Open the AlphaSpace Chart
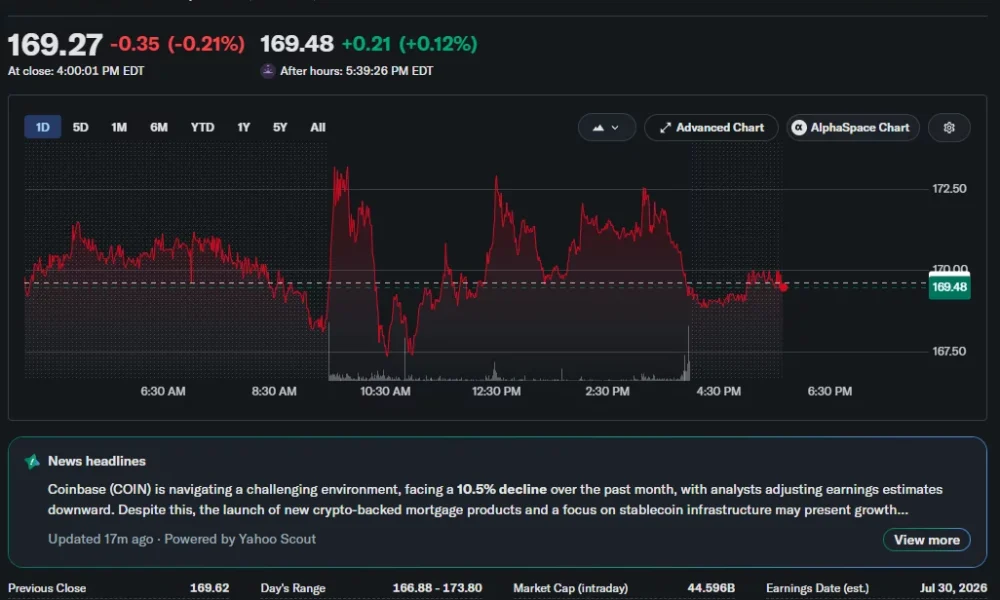This screenshot has height=600, width=1000. pyautogui.click(x=853, y=128)
